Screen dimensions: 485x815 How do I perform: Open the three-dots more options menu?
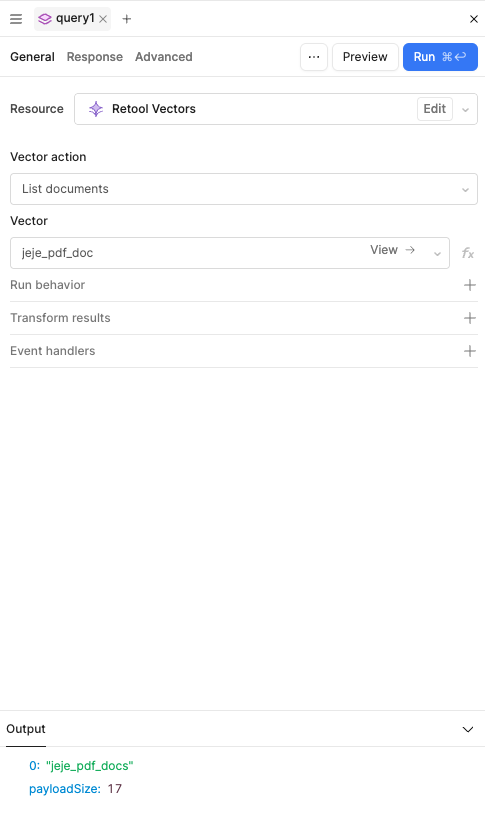click(314, 57)
